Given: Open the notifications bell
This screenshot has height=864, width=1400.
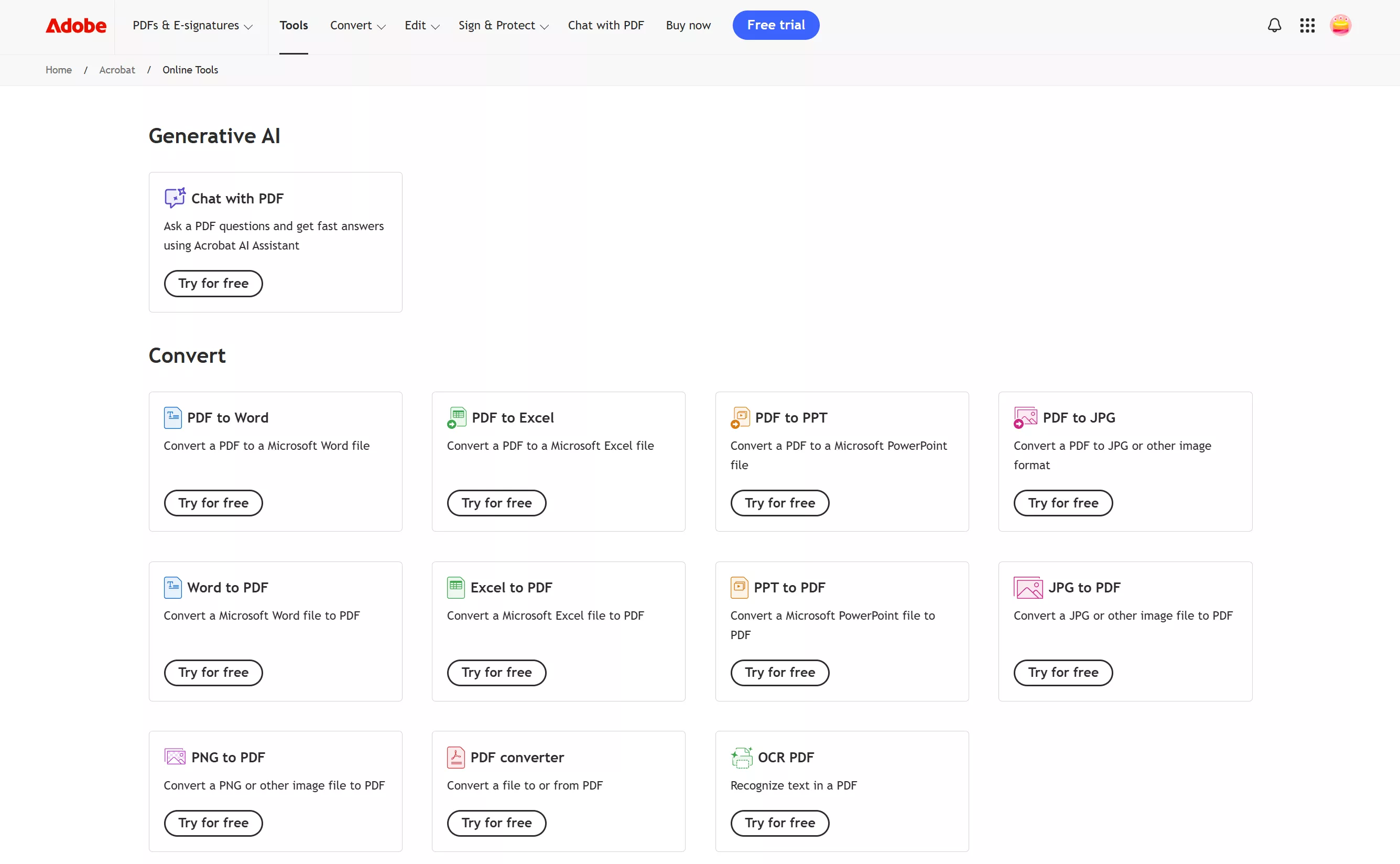Looking at the screenshot, I should tap(1274, 25).
